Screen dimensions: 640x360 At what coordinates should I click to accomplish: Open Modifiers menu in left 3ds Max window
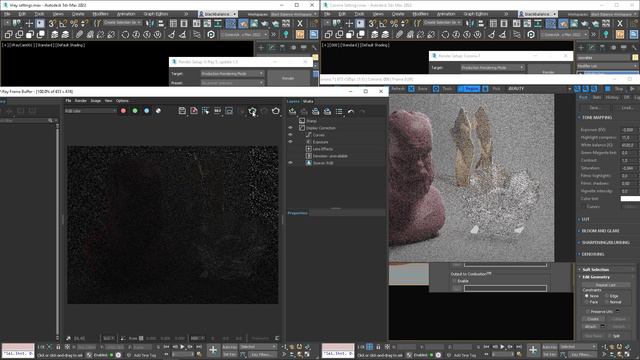pos(100,14)
